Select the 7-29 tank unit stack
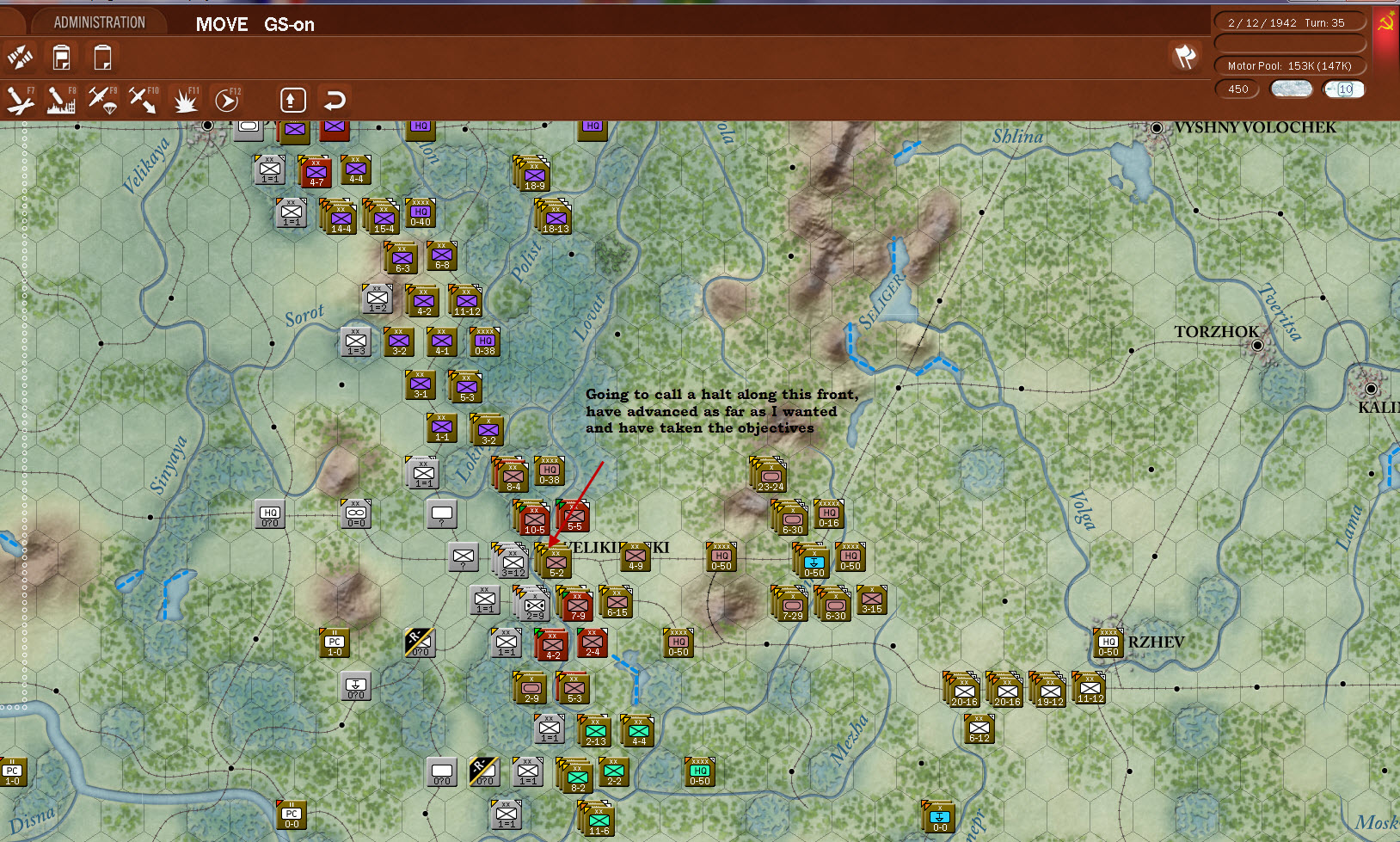 (790, 603)
